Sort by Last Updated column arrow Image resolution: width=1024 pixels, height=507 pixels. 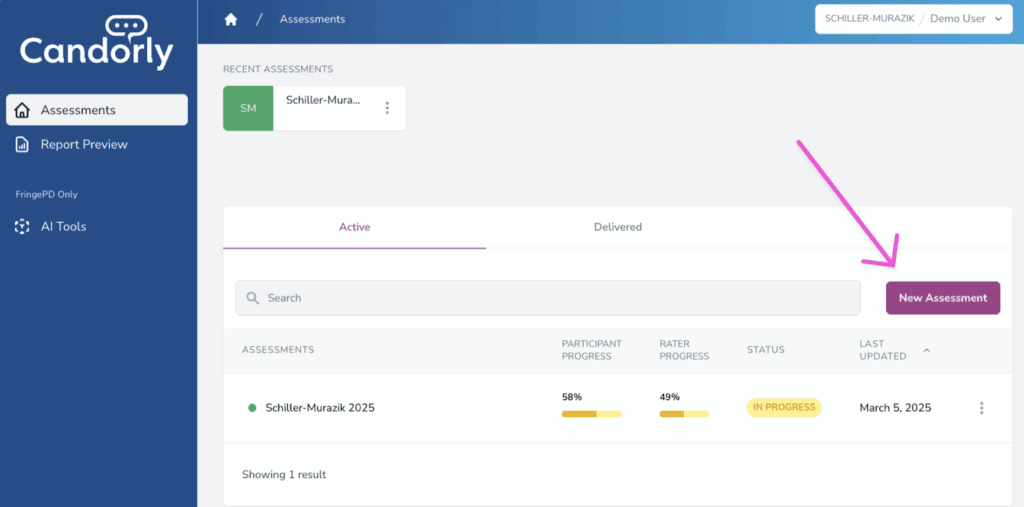(926, 350)
